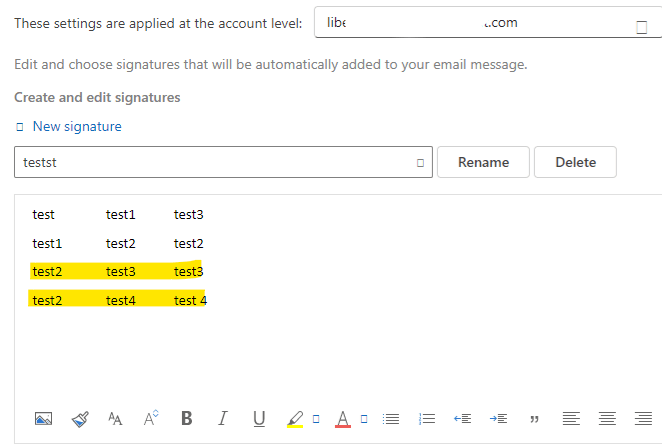The width and height of the screenshot is (662, 445).
Task: Expand highlight color options arrow
Action: coord(316,419)
